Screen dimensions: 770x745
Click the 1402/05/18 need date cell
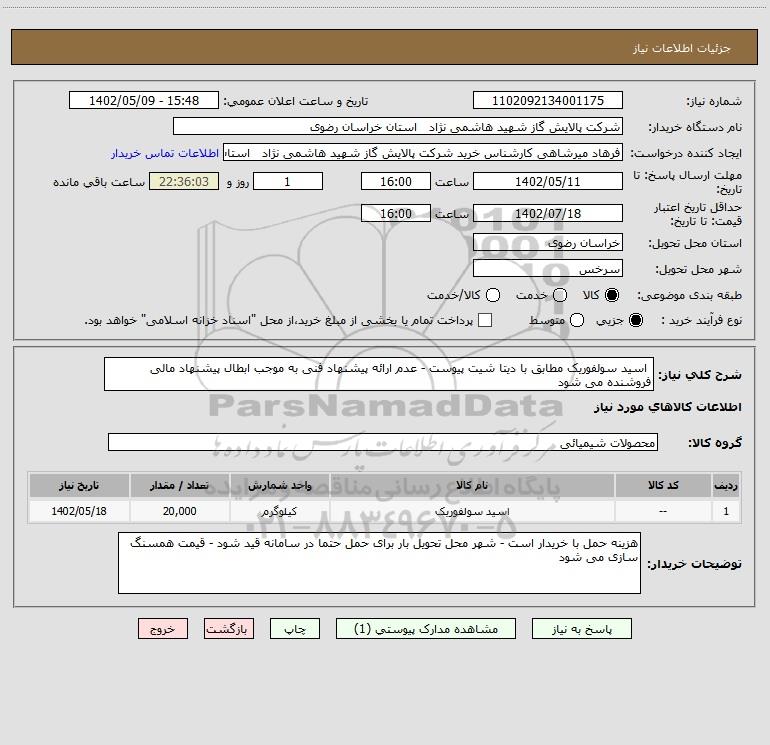79,511
